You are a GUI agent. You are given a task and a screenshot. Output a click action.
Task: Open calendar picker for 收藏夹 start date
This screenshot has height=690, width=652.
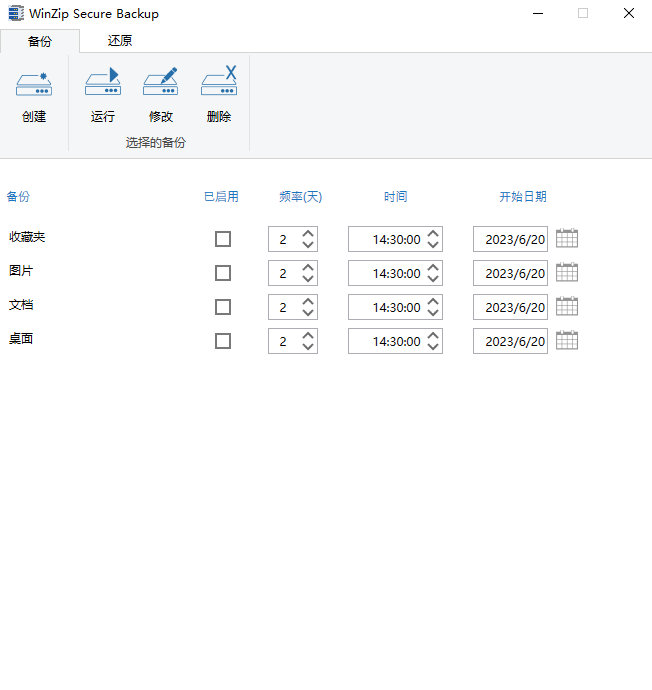click(567, 239)
